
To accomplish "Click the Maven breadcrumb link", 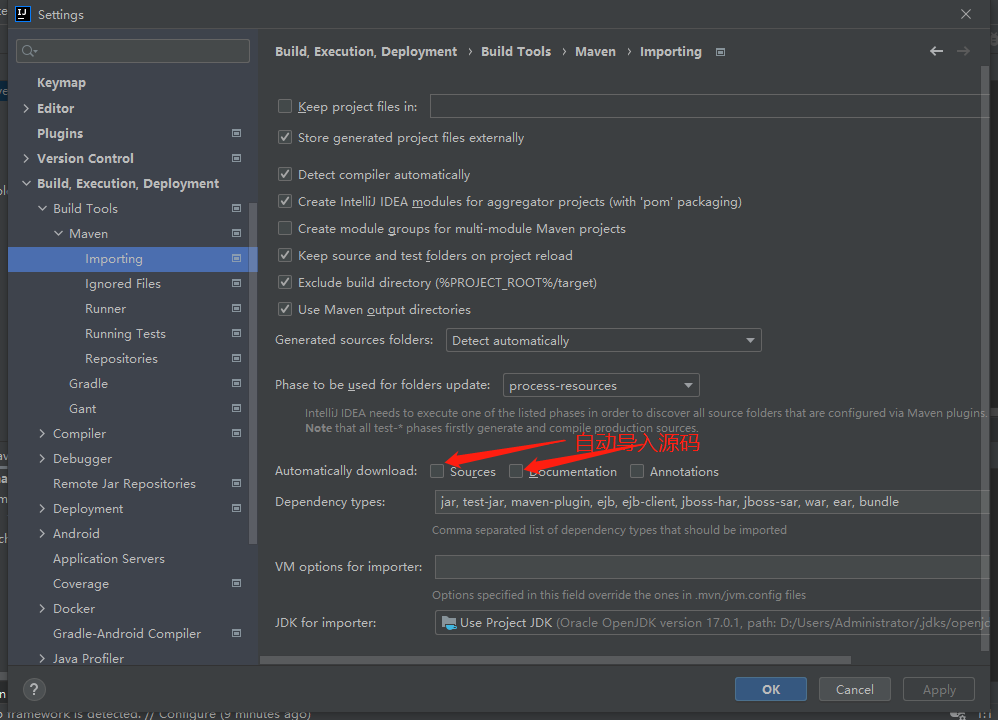I will point(595,52).
